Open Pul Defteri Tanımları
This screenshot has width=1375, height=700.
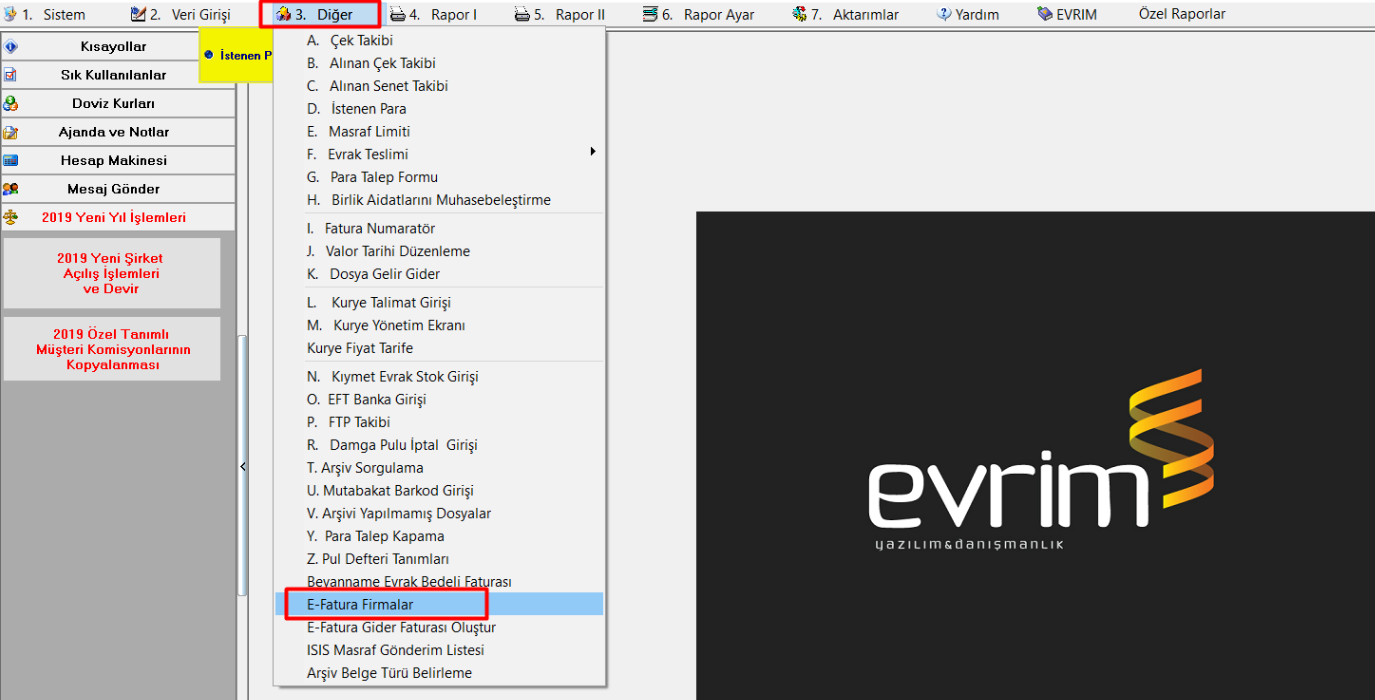440,559
